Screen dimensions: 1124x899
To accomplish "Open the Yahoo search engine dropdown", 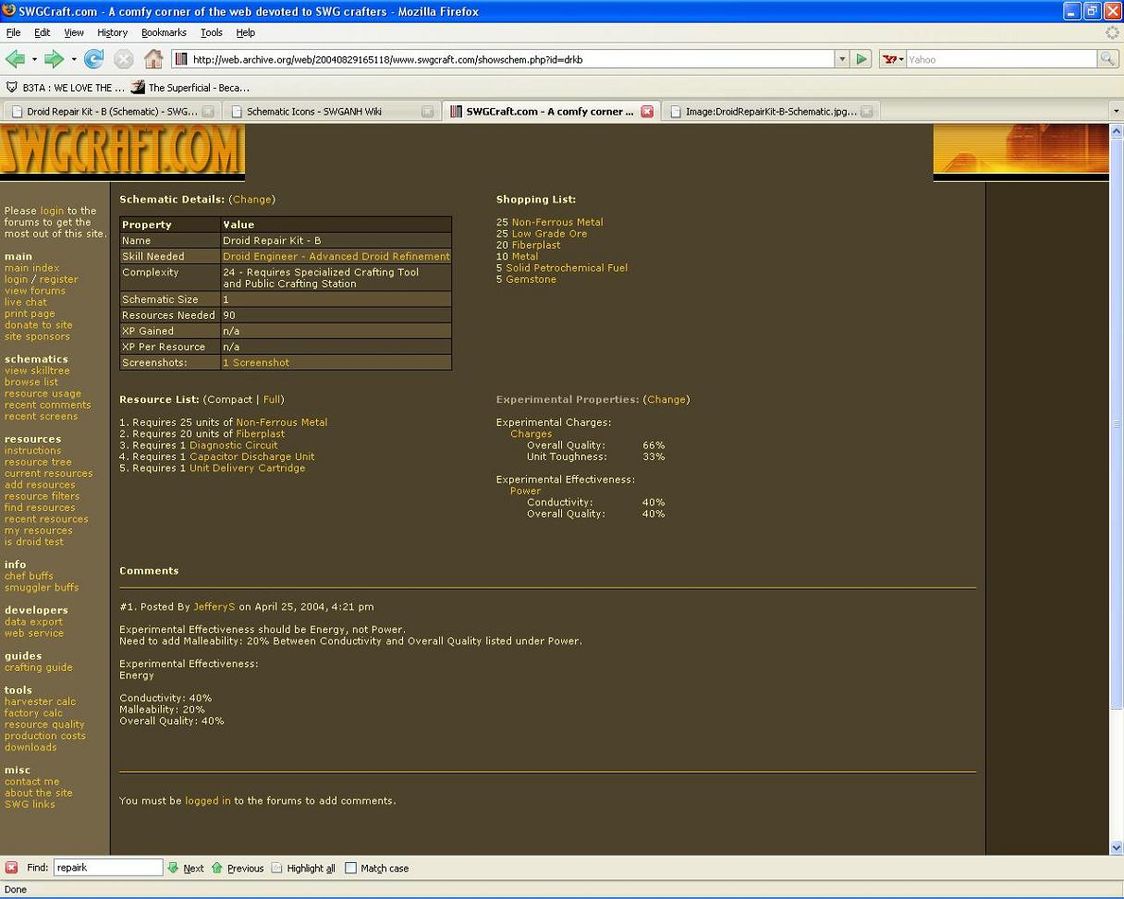I will tap(892, 60).
